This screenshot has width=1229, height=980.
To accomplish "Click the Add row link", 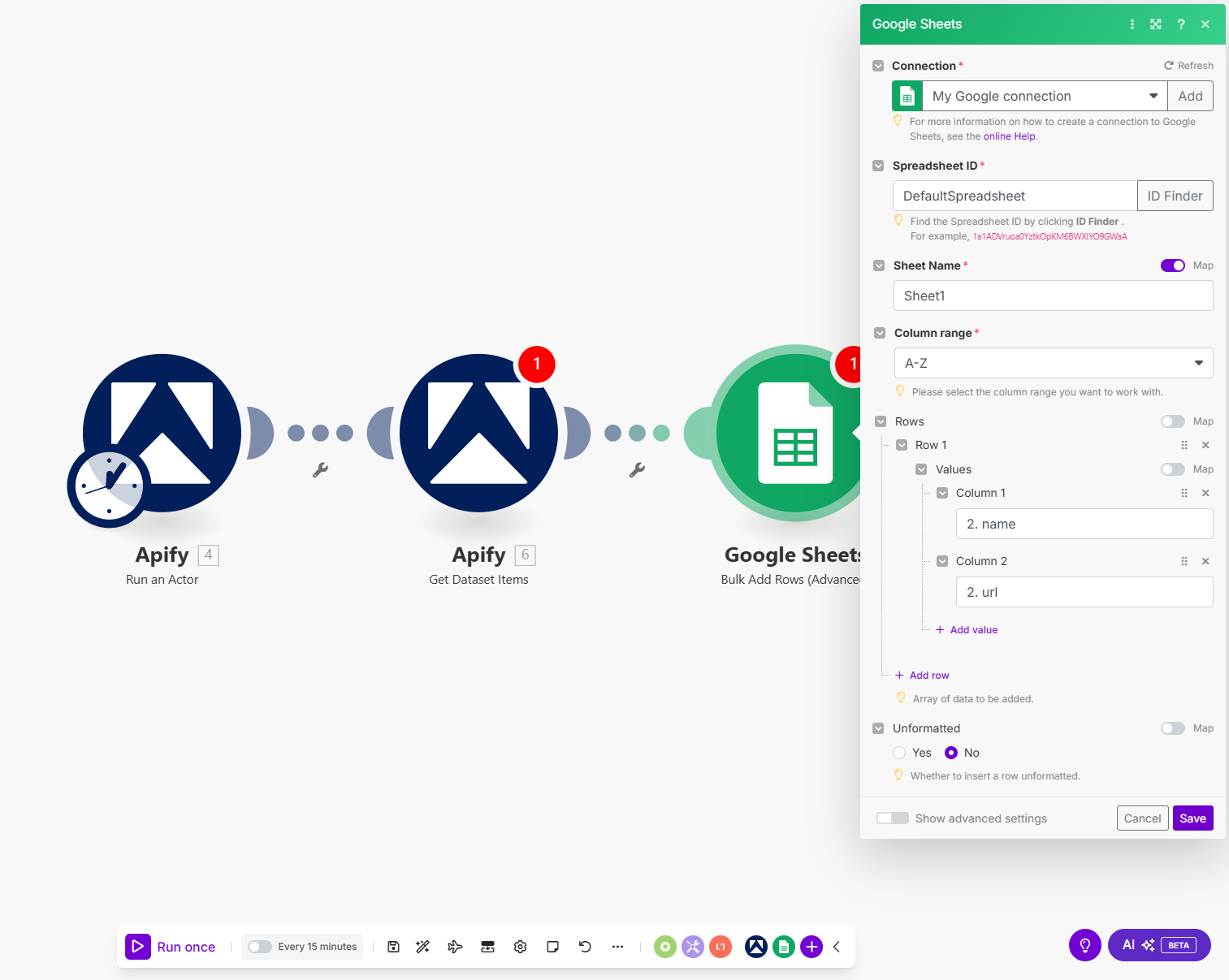I will click(928, 676).
